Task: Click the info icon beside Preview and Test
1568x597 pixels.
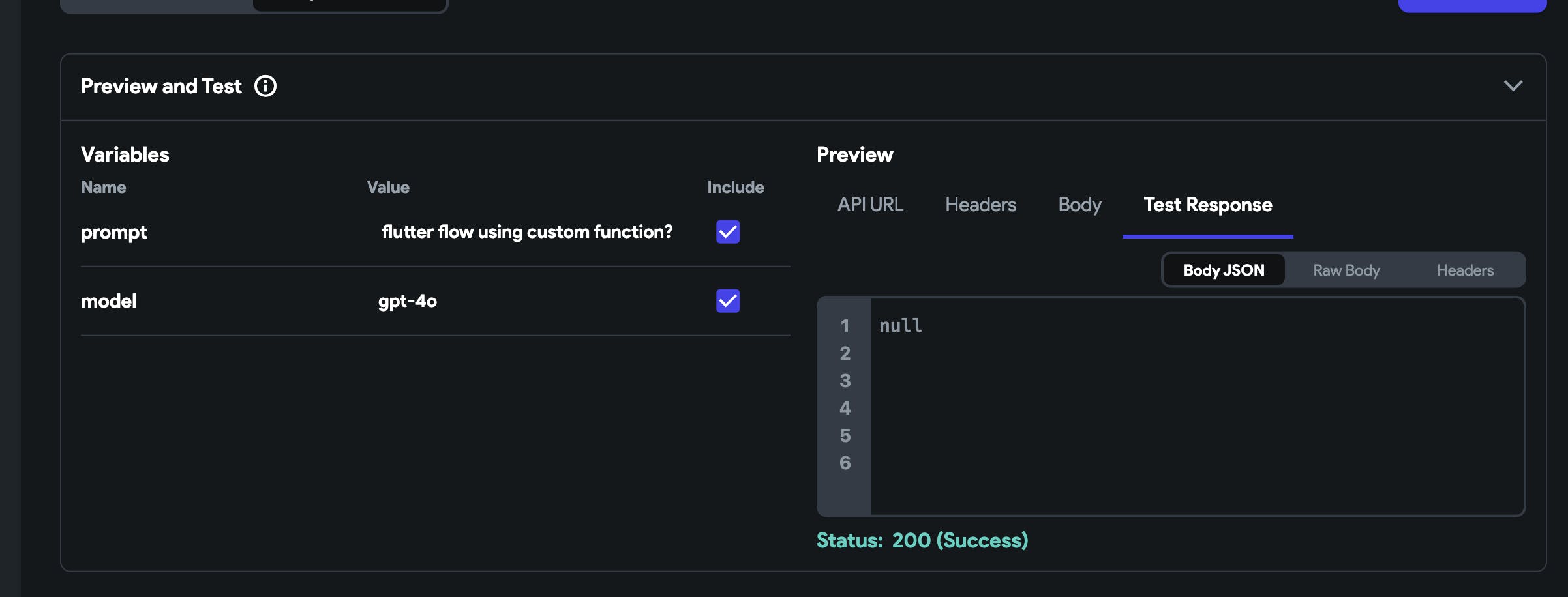Action: (265, 86)
